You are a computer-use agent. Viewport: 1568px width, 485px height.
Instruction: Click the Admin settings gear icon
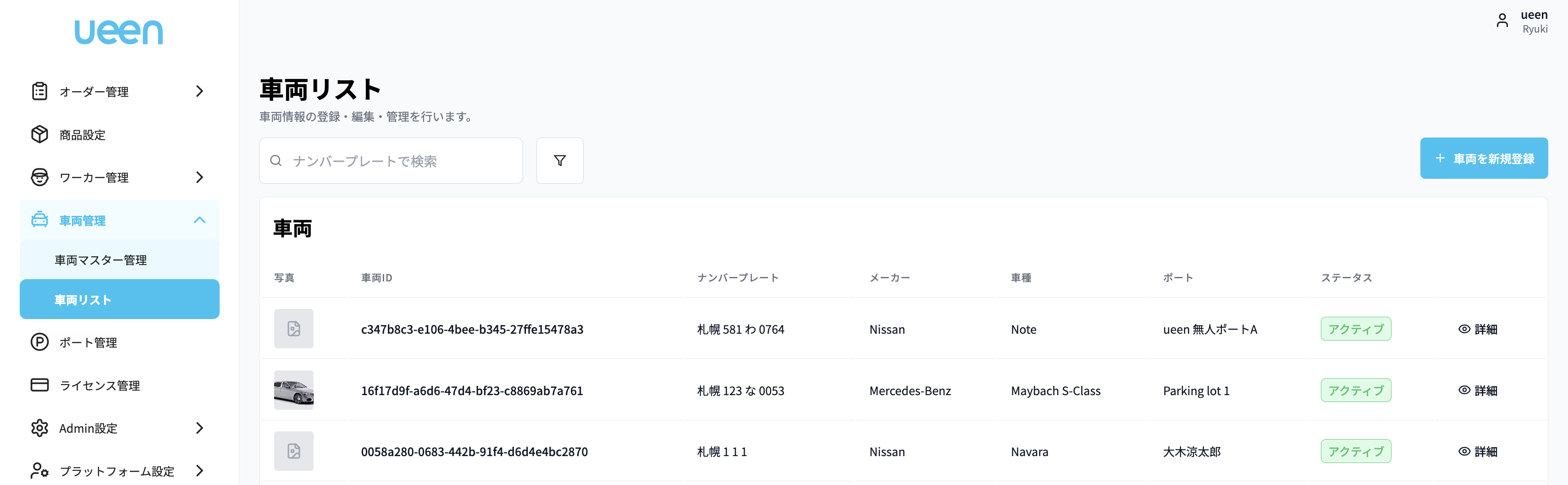coord(39,428)
